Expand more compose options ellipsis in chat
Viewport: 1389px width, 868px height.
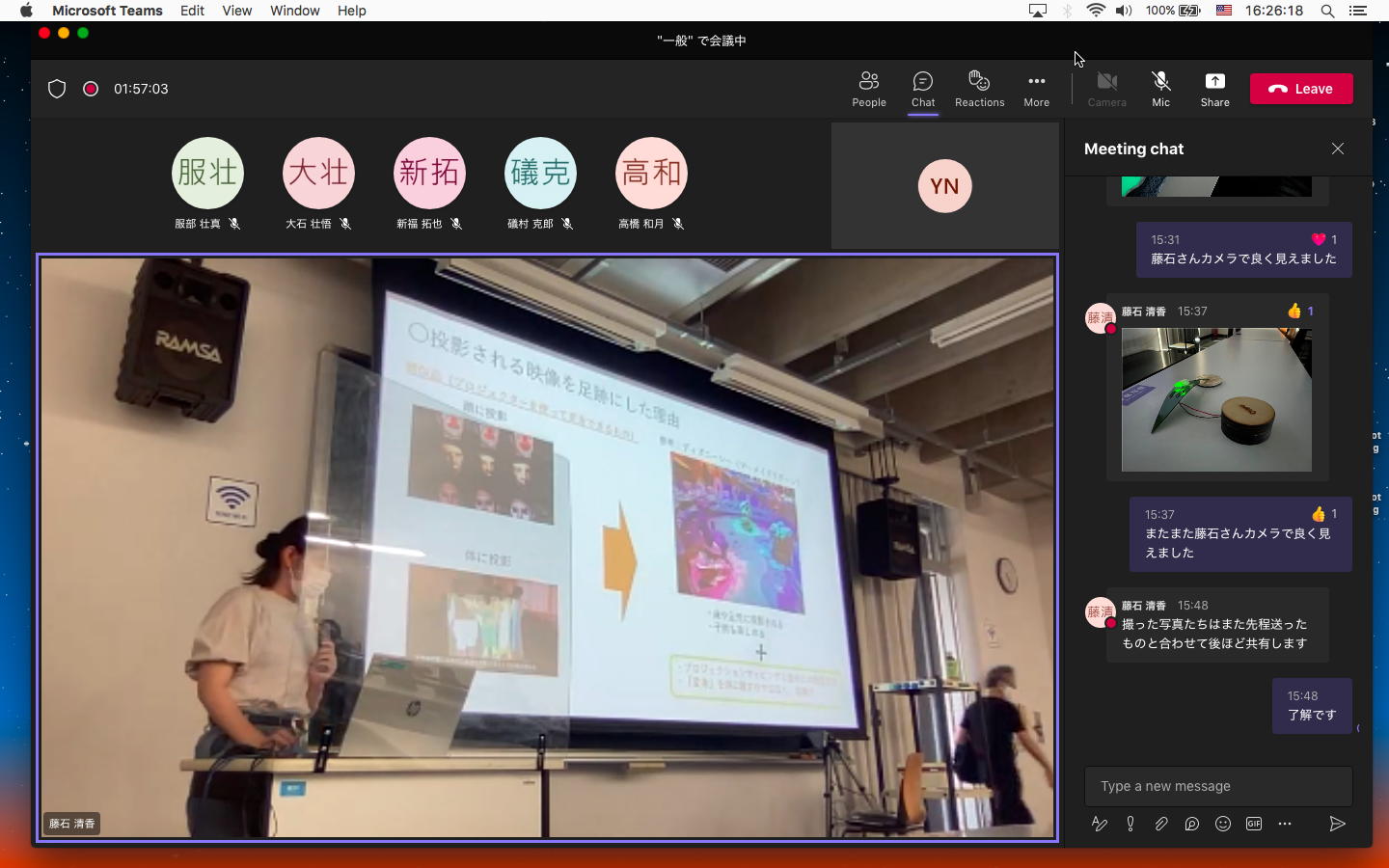[x=1285, y=824]
